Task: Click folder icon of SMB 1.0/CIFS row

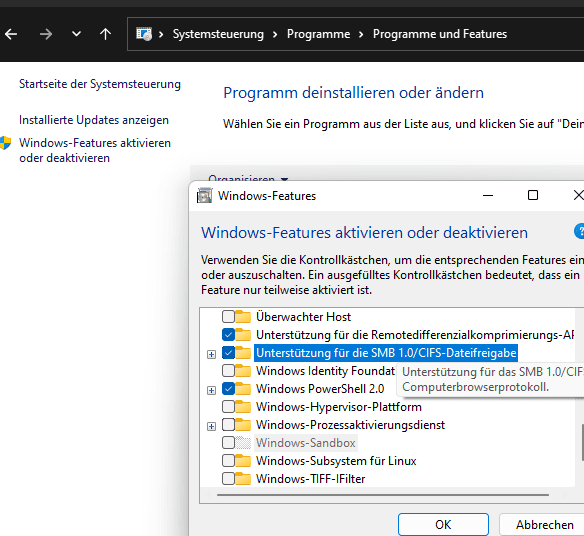Action: [x=243, y=352]
